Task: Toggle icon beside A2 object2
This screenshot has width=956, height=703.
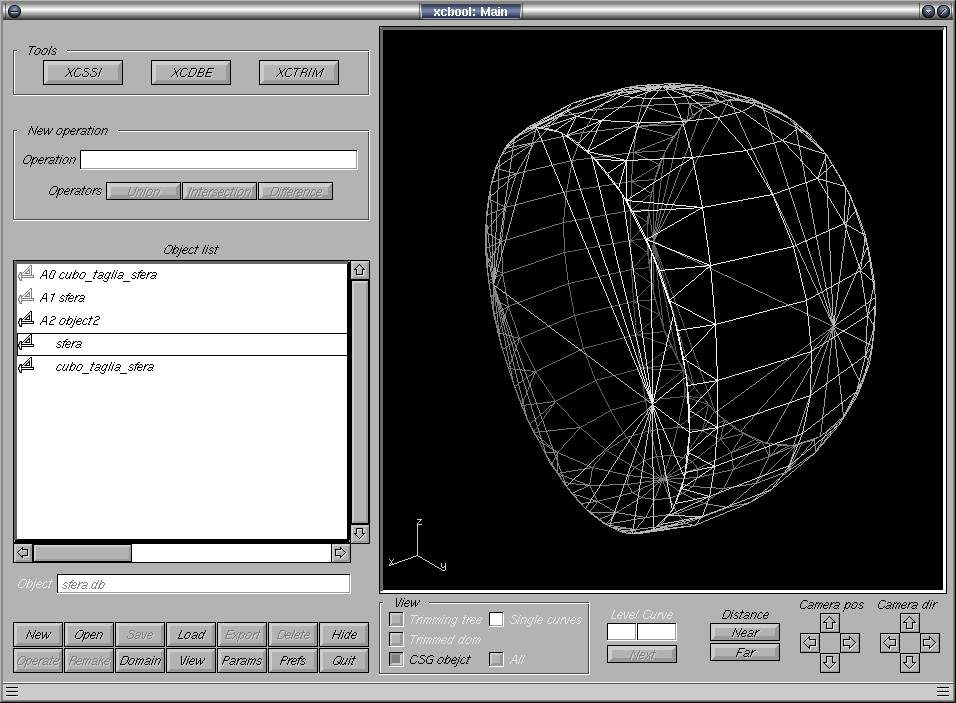Action: tap(26, 320)
